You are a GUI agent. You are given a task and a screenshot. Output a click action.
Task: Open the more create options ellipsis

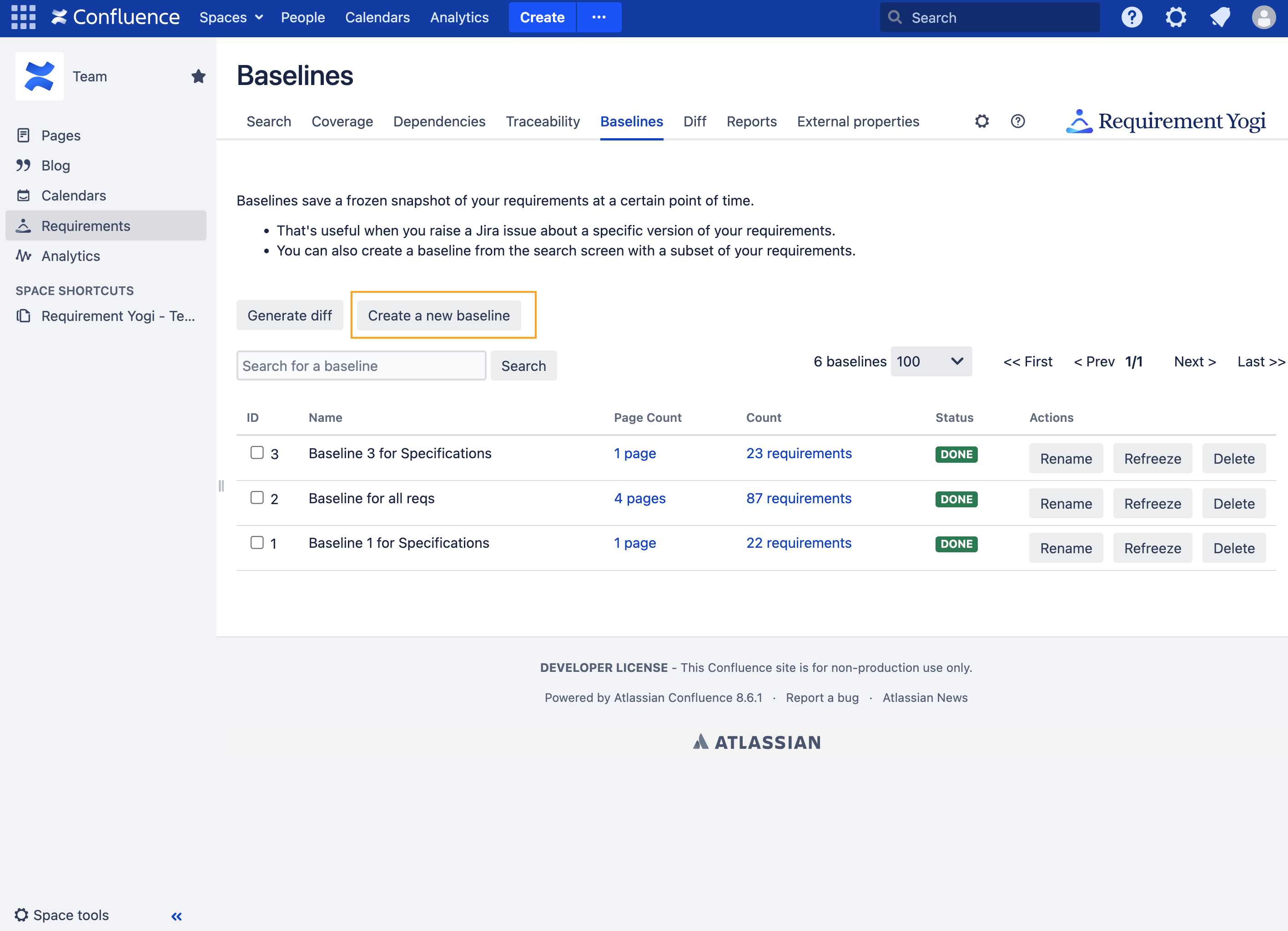tap(599, 17)
